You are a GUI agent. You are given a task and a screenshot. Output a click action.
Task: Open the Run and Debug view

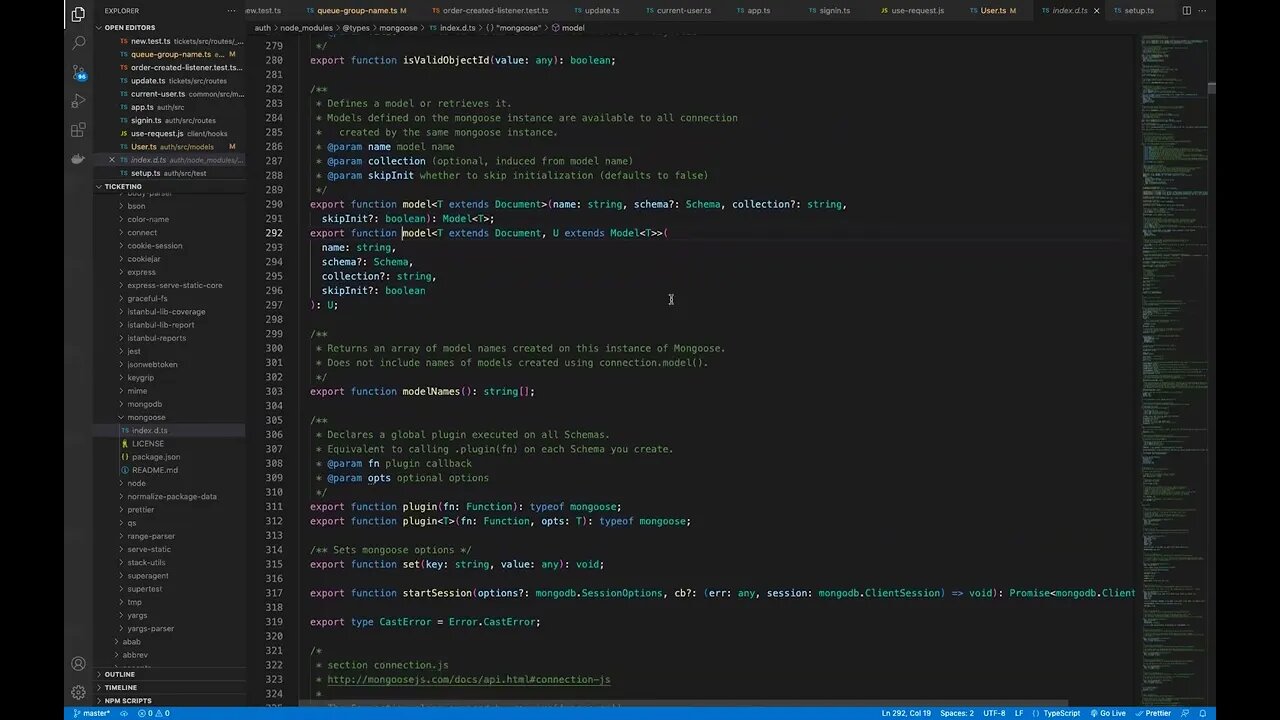pyautogui.click(x=78, y=101)
